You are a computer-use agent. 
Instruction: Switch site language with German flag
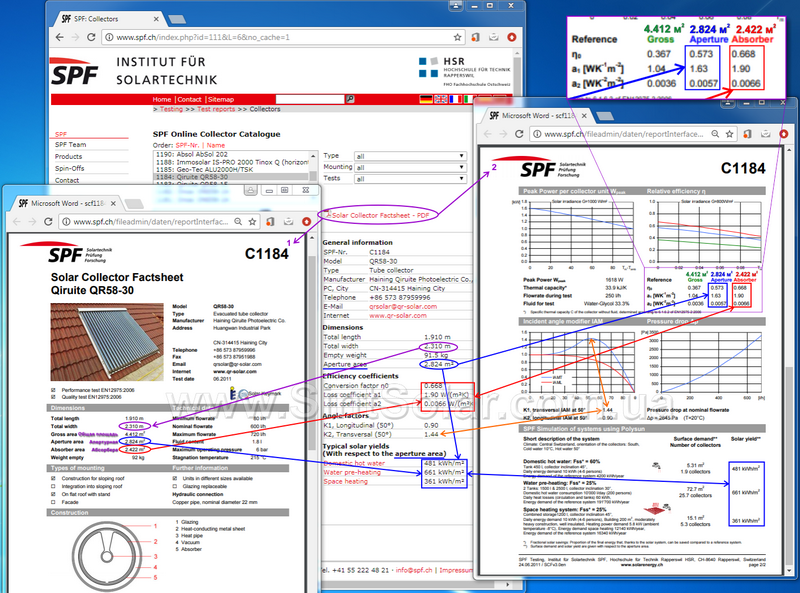click(x=426, y=99)
